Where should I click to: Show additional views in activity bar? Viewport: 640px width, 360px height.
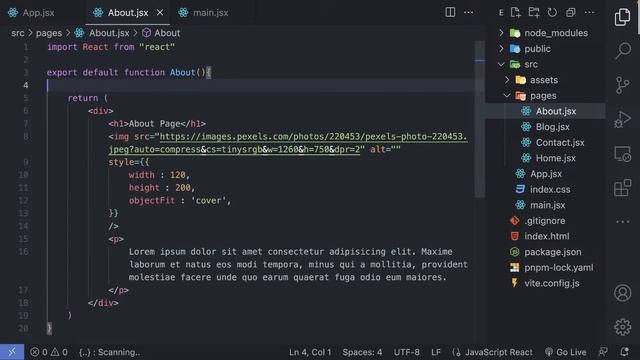[x=622, y=222]
